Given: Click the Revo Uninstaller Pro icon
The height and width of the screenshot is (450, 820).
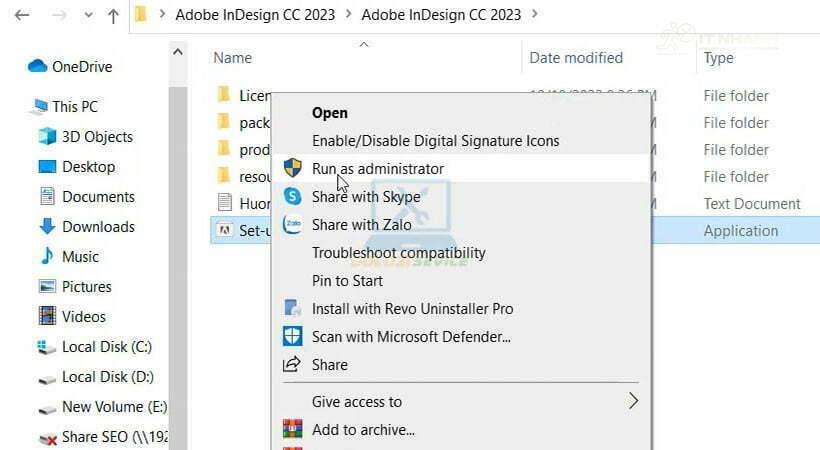Looking at the screenshot, I should (292, 309).
